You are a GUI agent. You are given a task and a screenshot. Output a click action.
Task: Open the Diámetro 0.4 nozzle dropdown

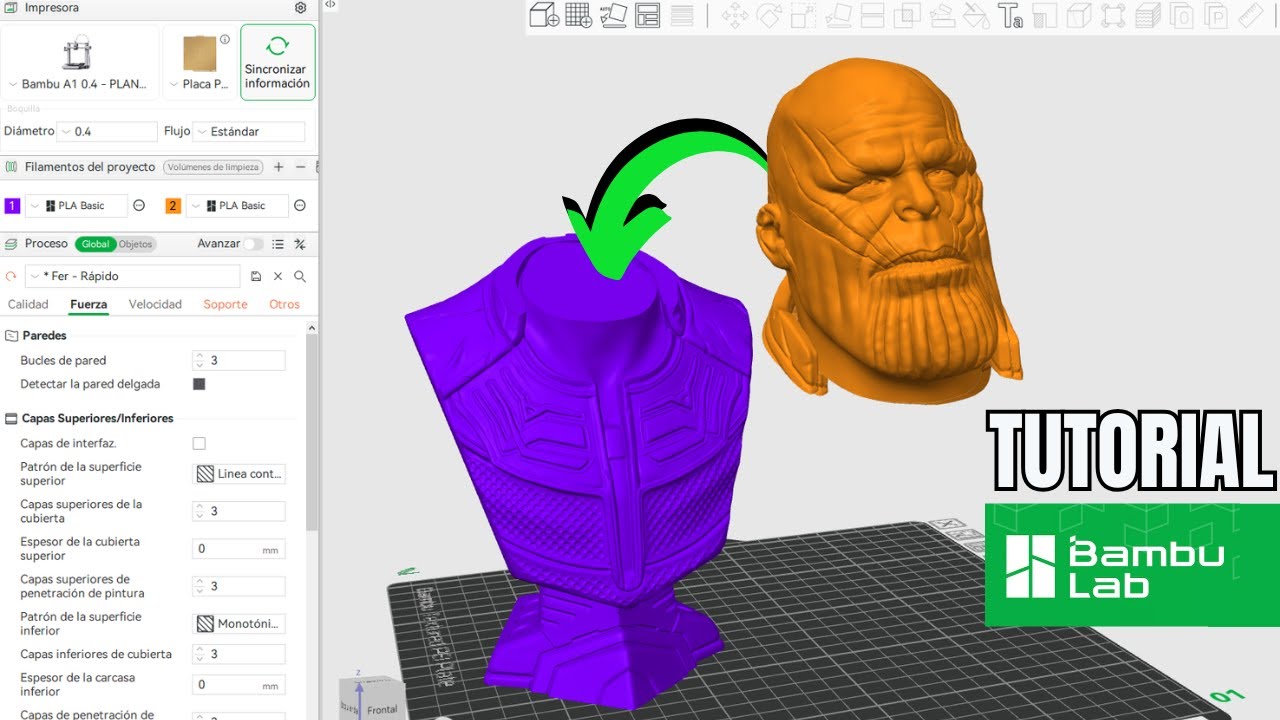[x=108, y=131]
